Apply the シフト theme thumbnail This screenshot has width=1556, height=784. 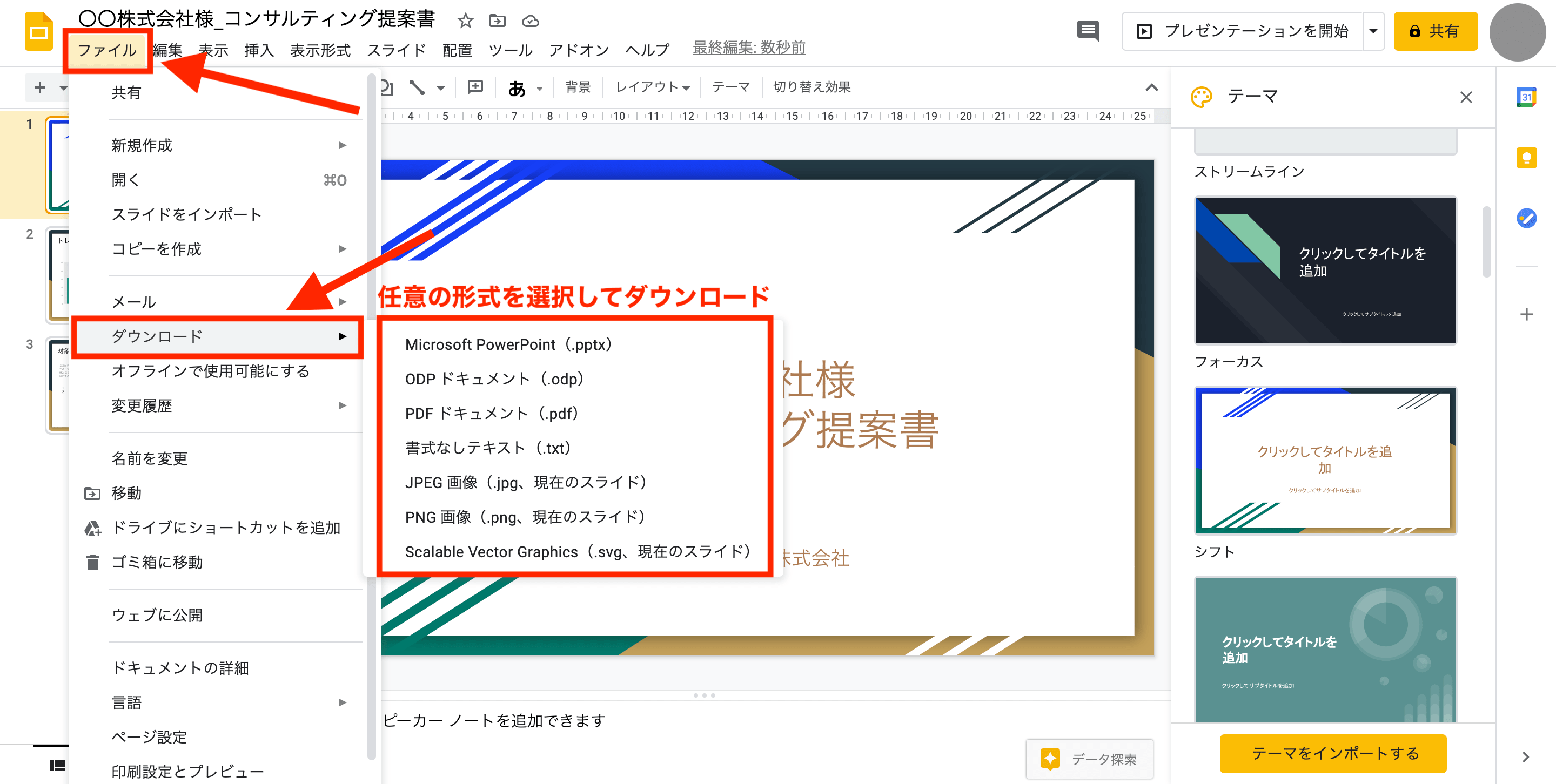click(x=1325, y=461)
